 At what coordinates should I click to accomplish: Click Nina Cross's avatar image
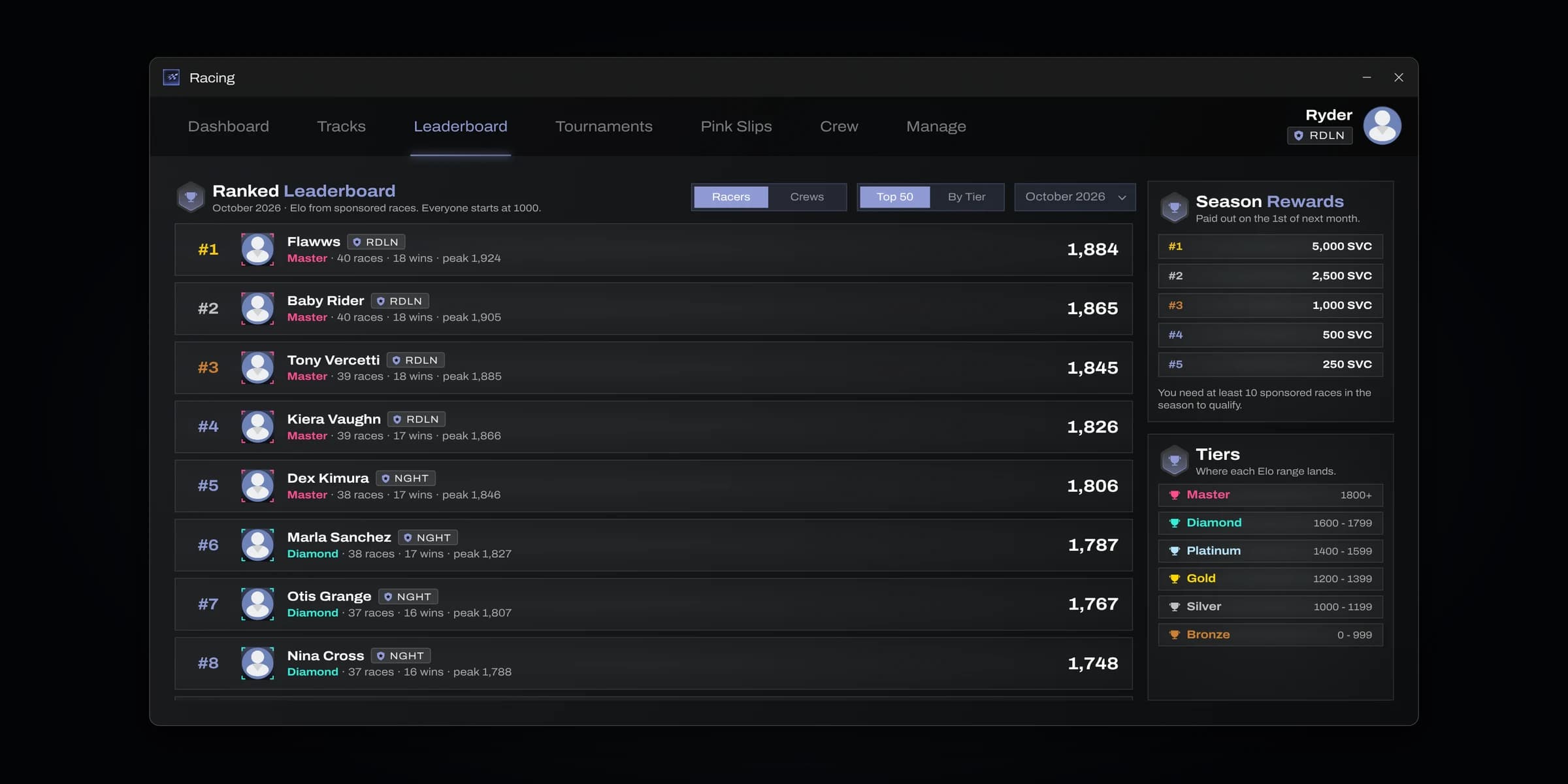click(x=257, y=663)
